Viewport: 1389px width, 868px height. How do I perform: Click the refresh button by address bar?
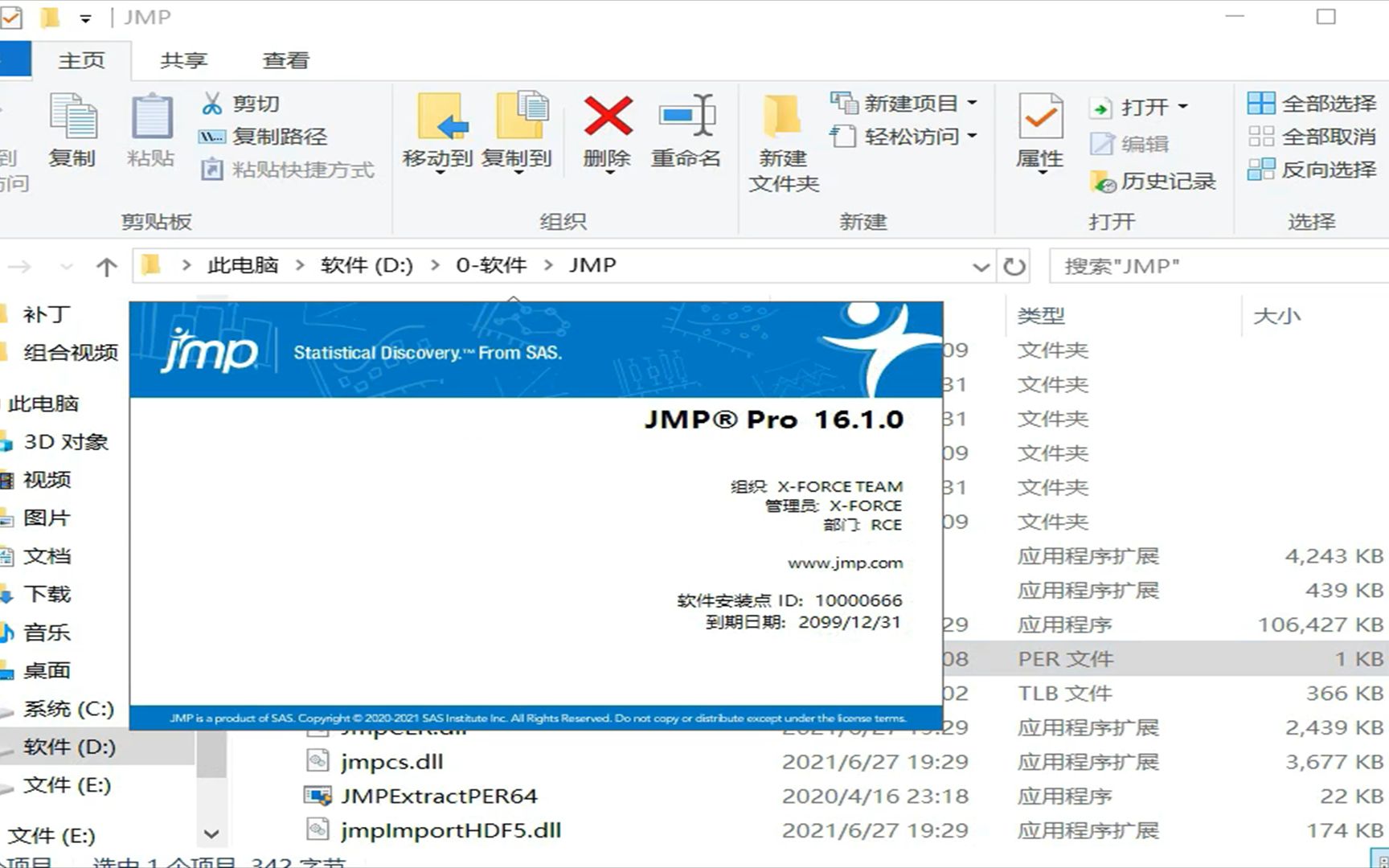1014,266
